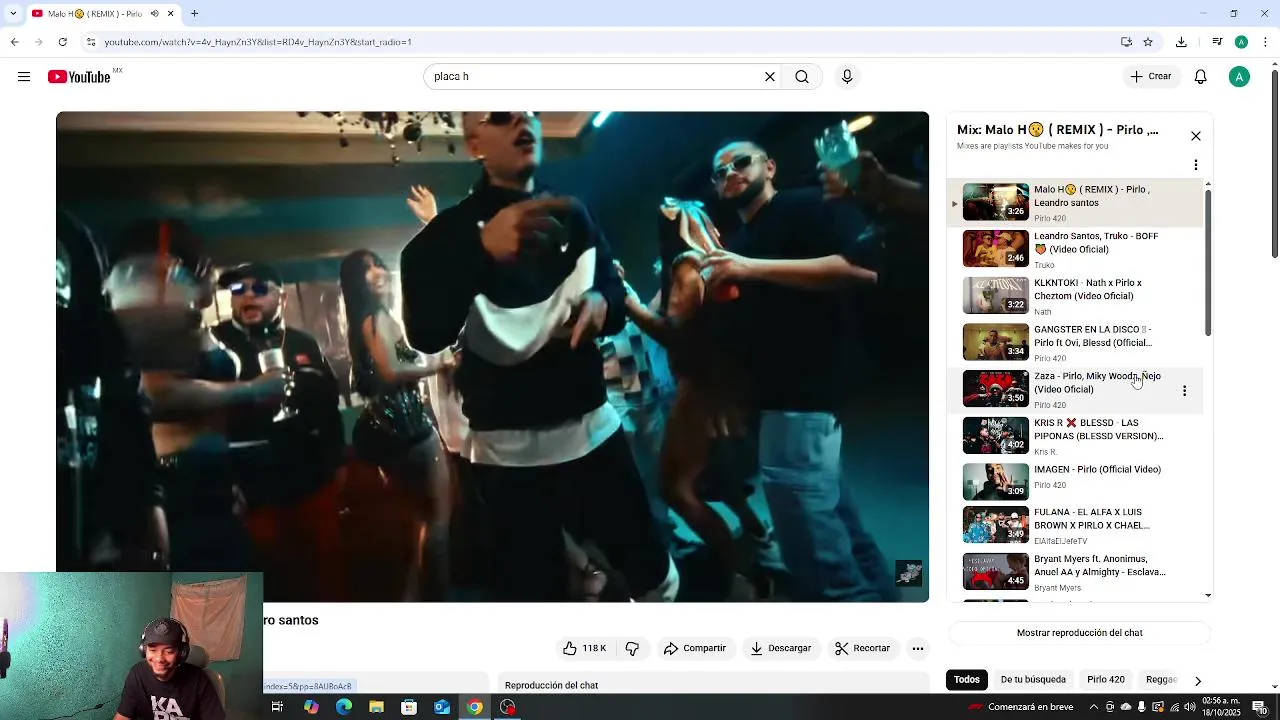
Task: Open Chrome three-dot menu
Action: click(x=1266, y=42)
